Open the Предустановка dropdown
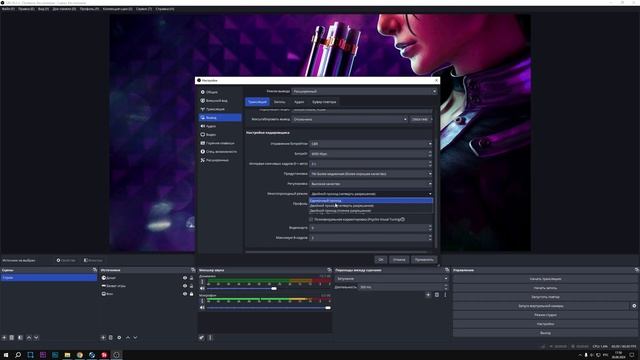 point(371,174)
